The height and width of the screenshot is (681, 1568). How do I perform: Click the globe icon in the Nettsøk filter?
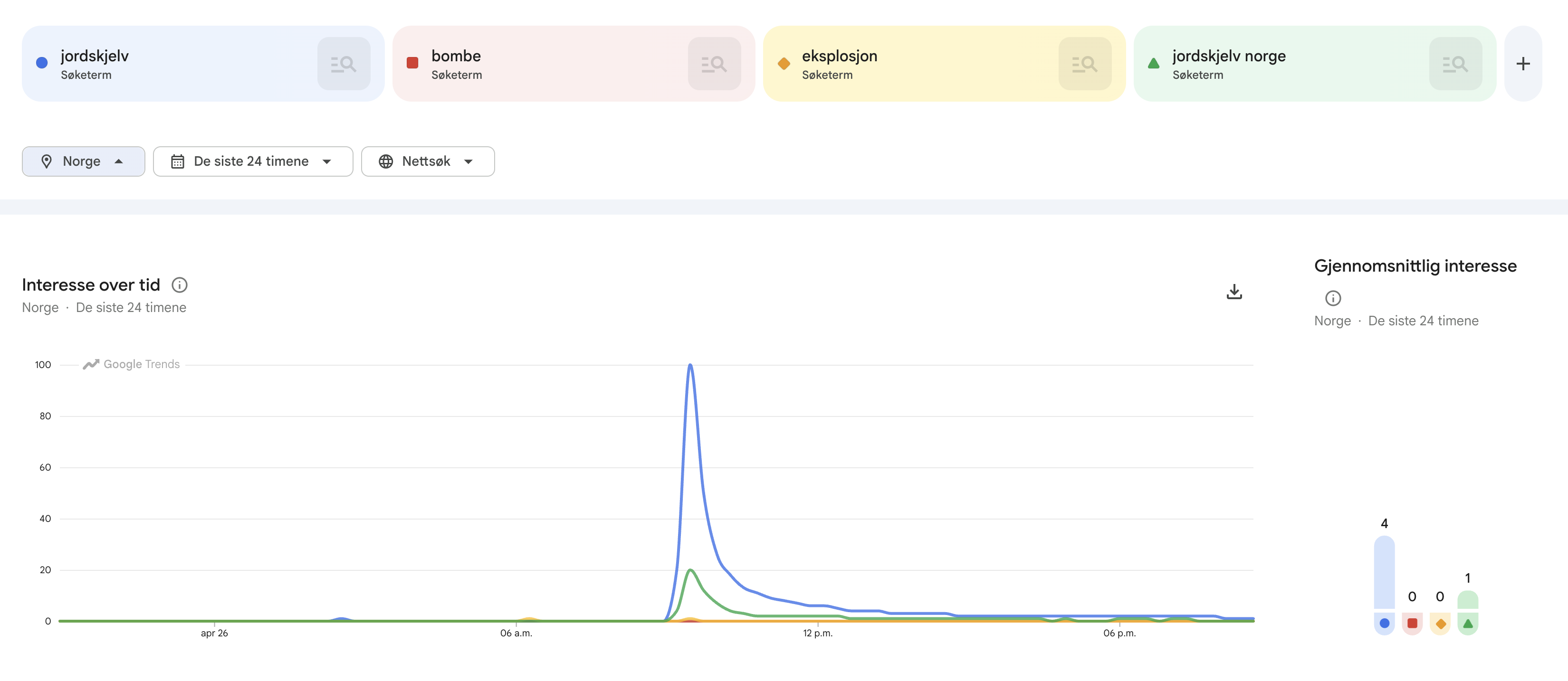point(386,161)
